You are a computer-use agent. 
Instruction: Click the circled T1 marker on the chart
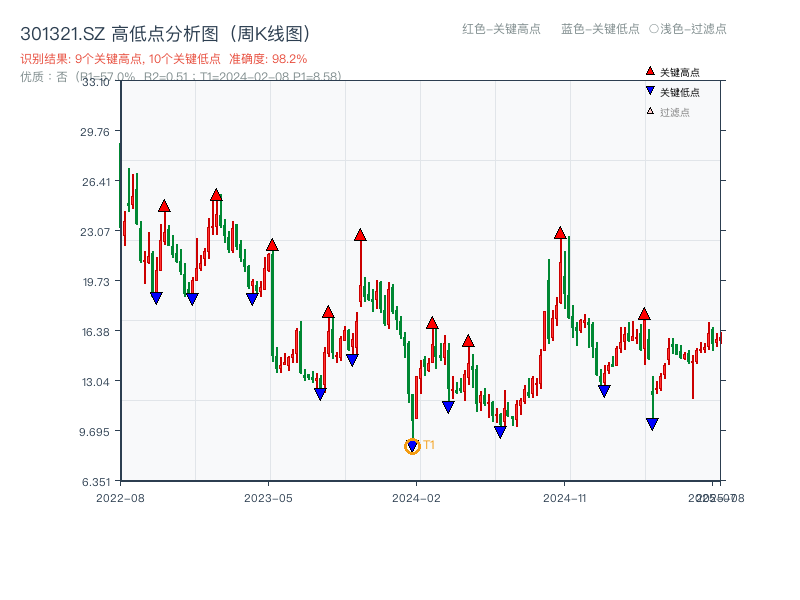412,446
